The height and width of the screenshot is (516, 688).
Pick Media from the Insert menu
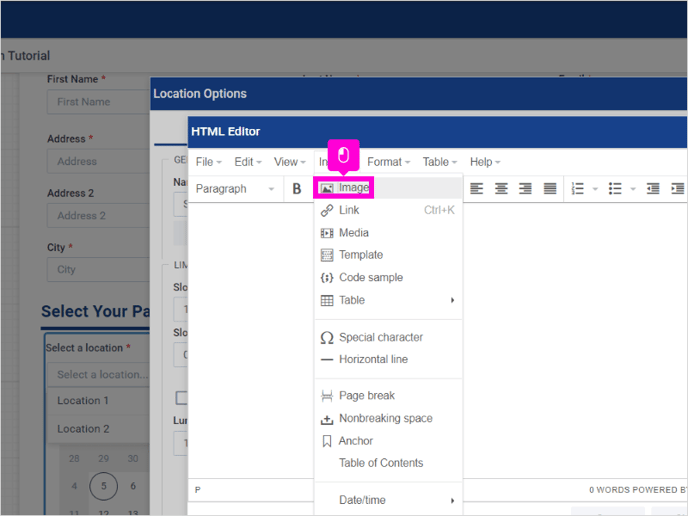[388, 233]
